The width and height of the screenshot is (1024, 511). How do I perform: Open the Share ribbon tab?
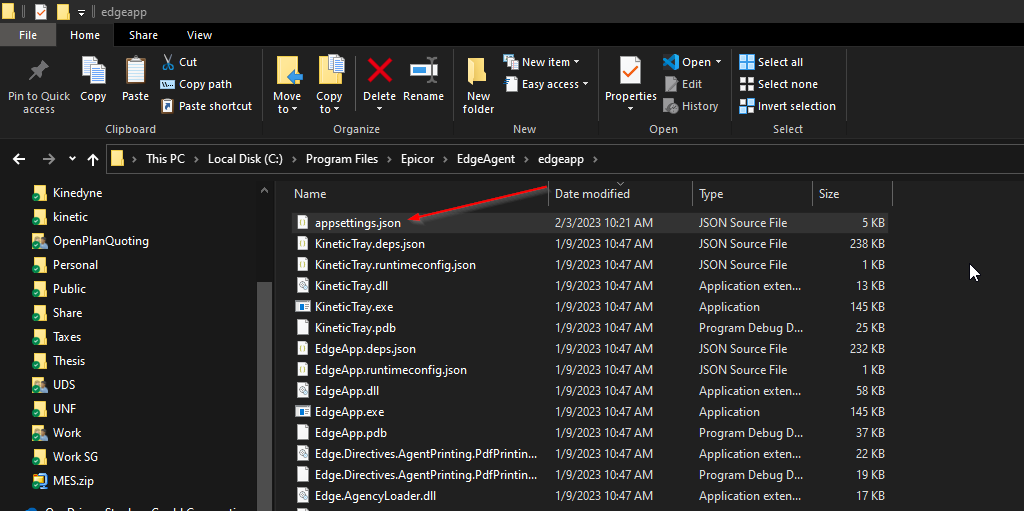143,35
